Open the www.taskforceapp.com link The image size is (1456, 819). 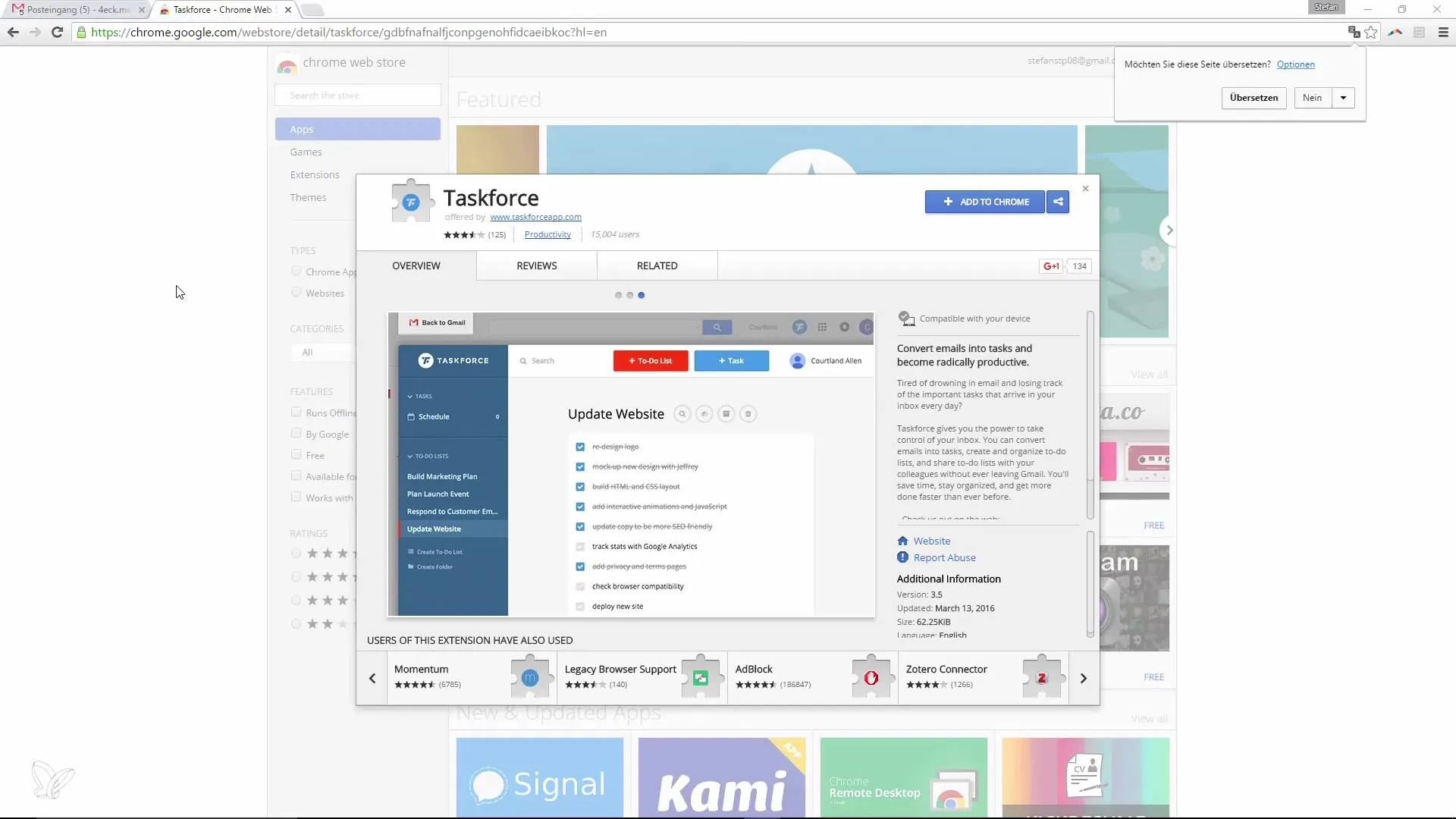(x=535, y=217)
